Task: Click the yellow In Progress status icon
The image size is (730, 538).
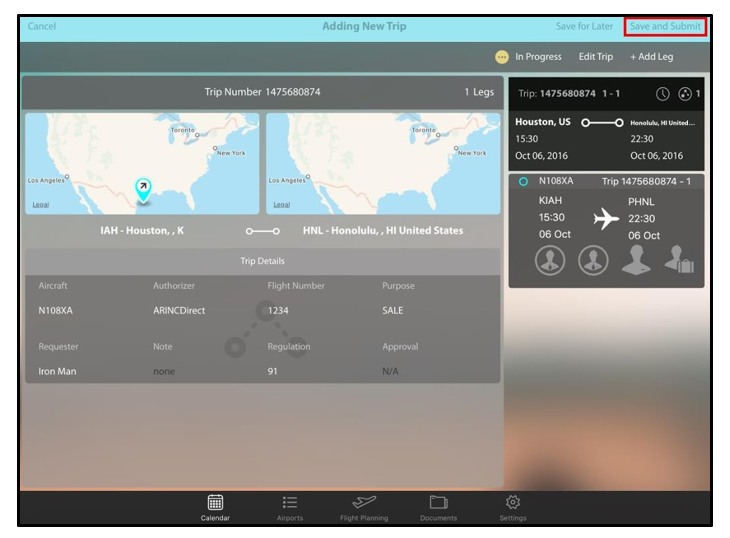Action: pyautogui.click(x=502, y=57)
